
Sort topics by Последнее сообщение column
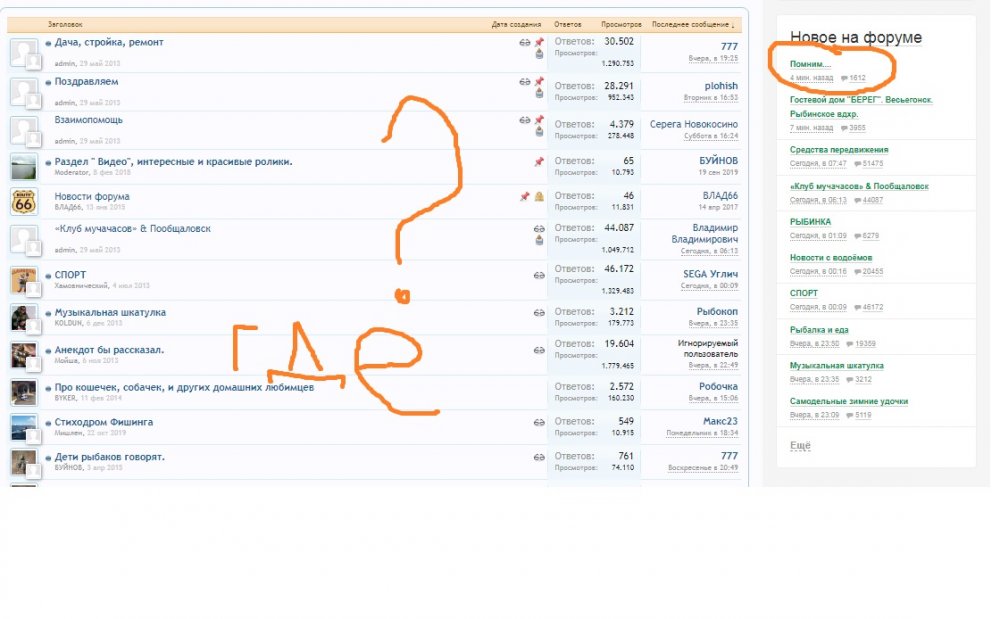(x=692, y=24)
